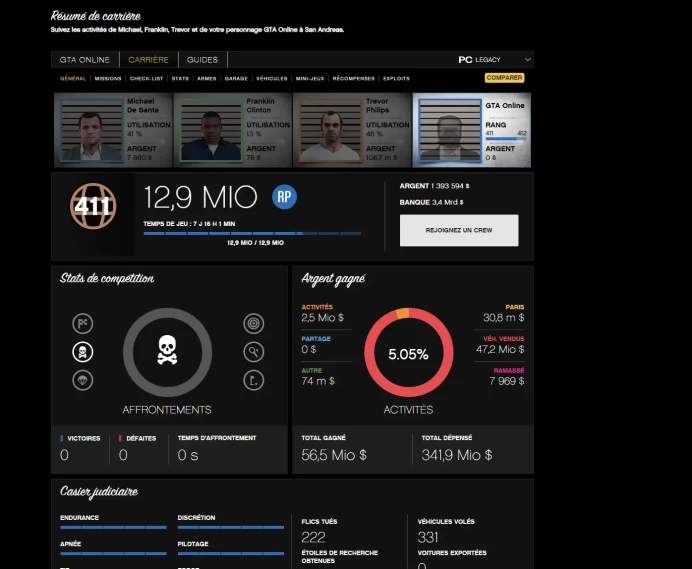Select the Trevor Philips character card
Viewport: 692px width, 569px height.
352,130
